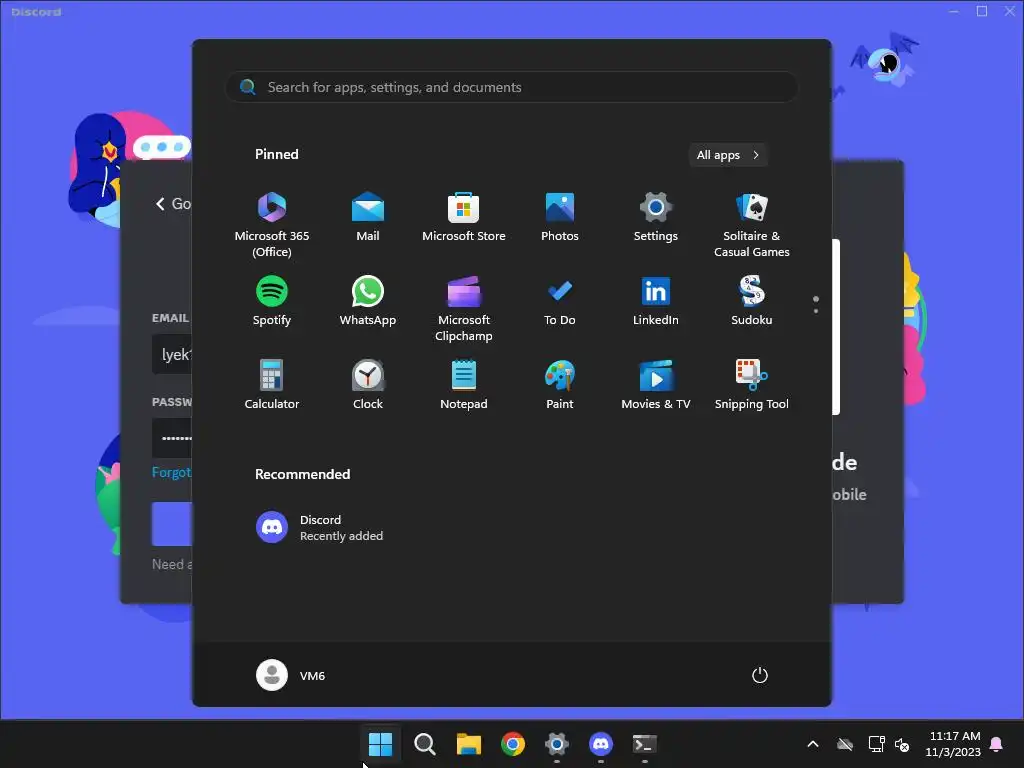This screenshot has width=1024, height=768.
Task: Click the muted volume tray icon
Action: [902, 744]
